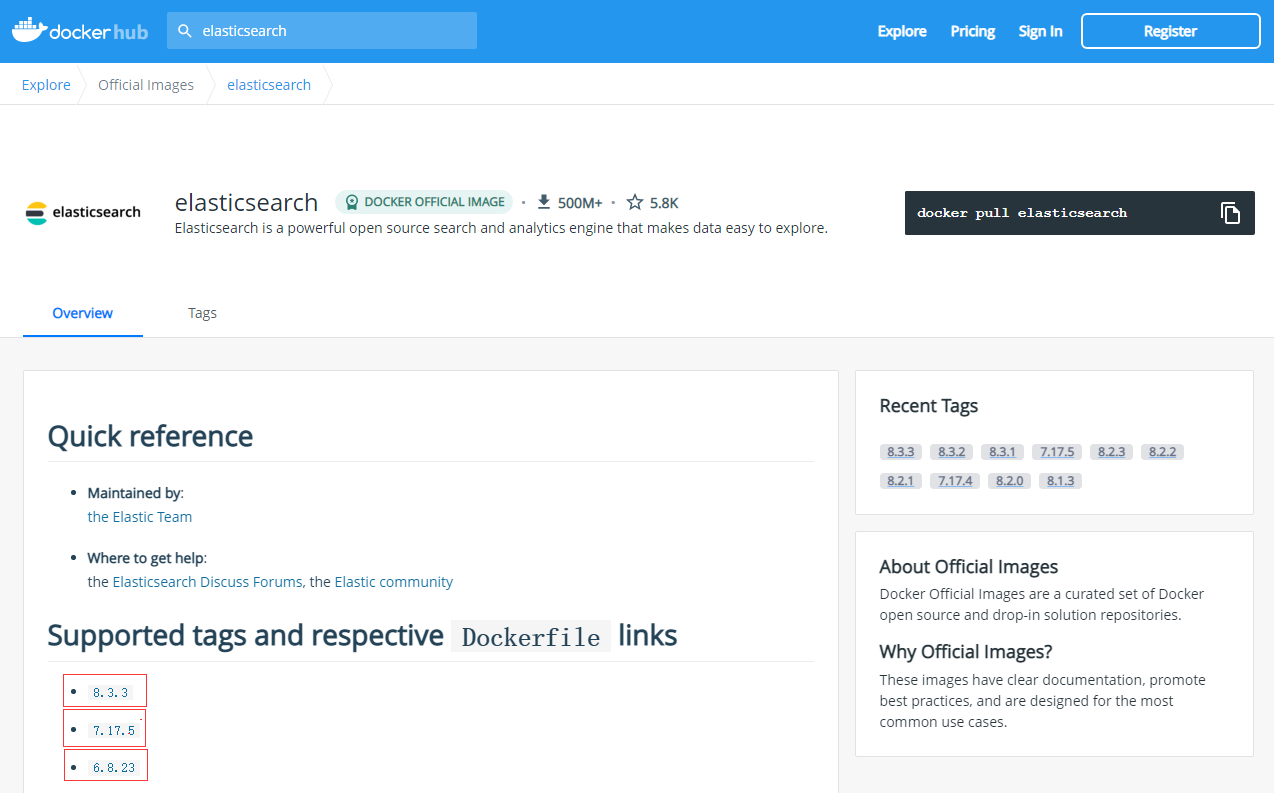Select recent tag 8.3.2

tap(950, 452)
